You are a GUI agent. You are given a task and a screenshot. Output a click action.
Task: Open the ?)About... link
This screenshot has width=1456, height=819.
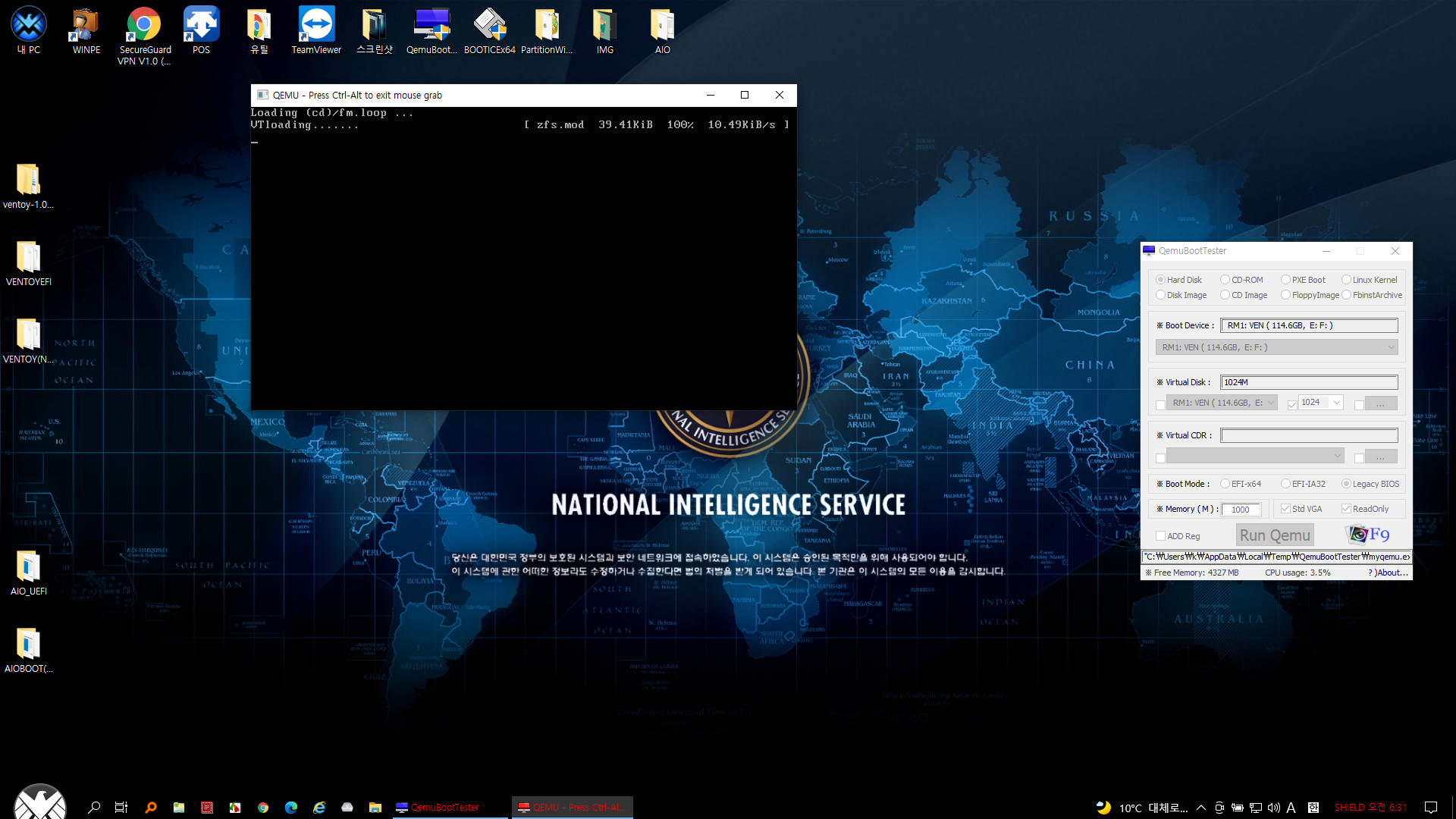coord(1389,573)
